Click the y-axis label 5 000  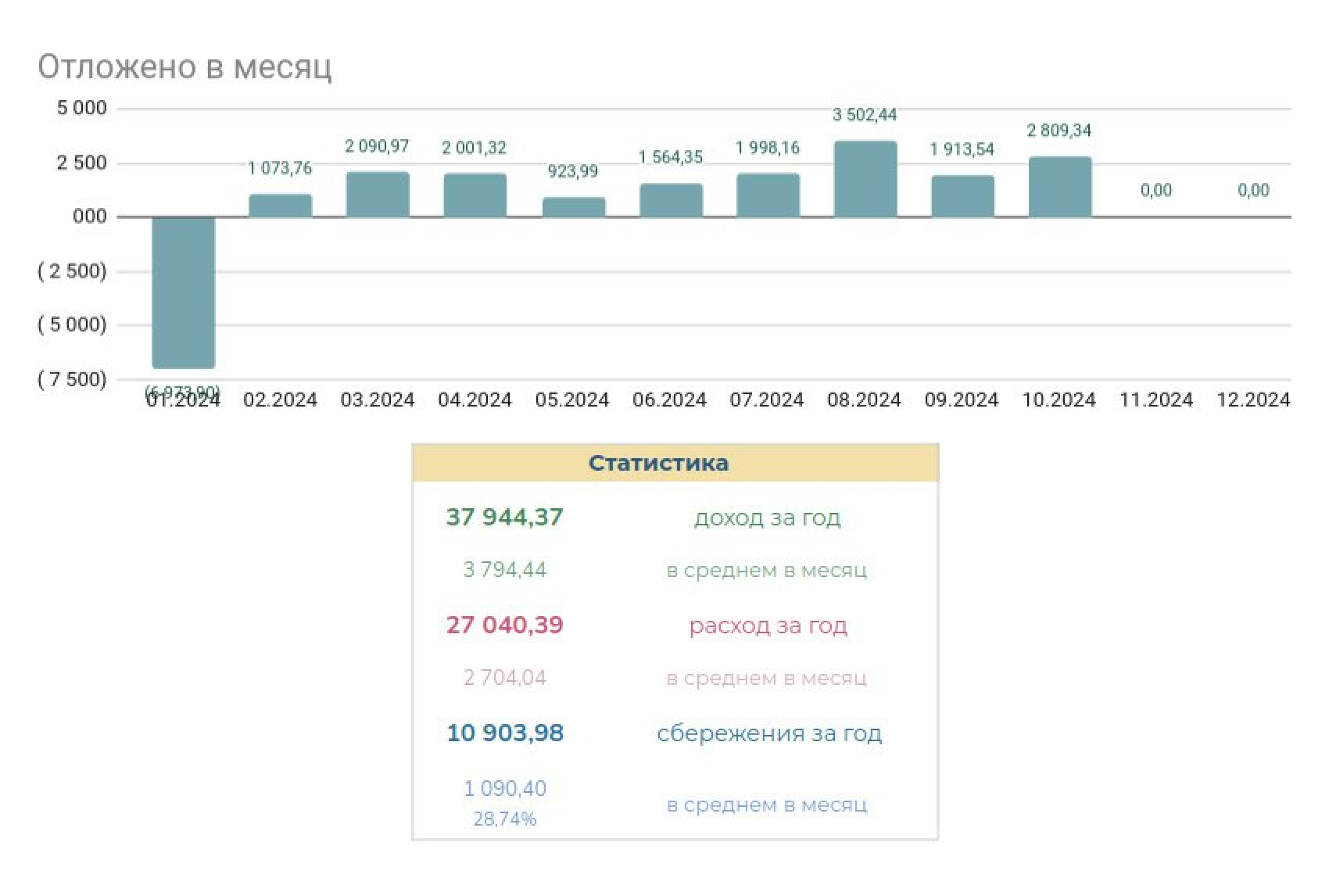point(82,109)
